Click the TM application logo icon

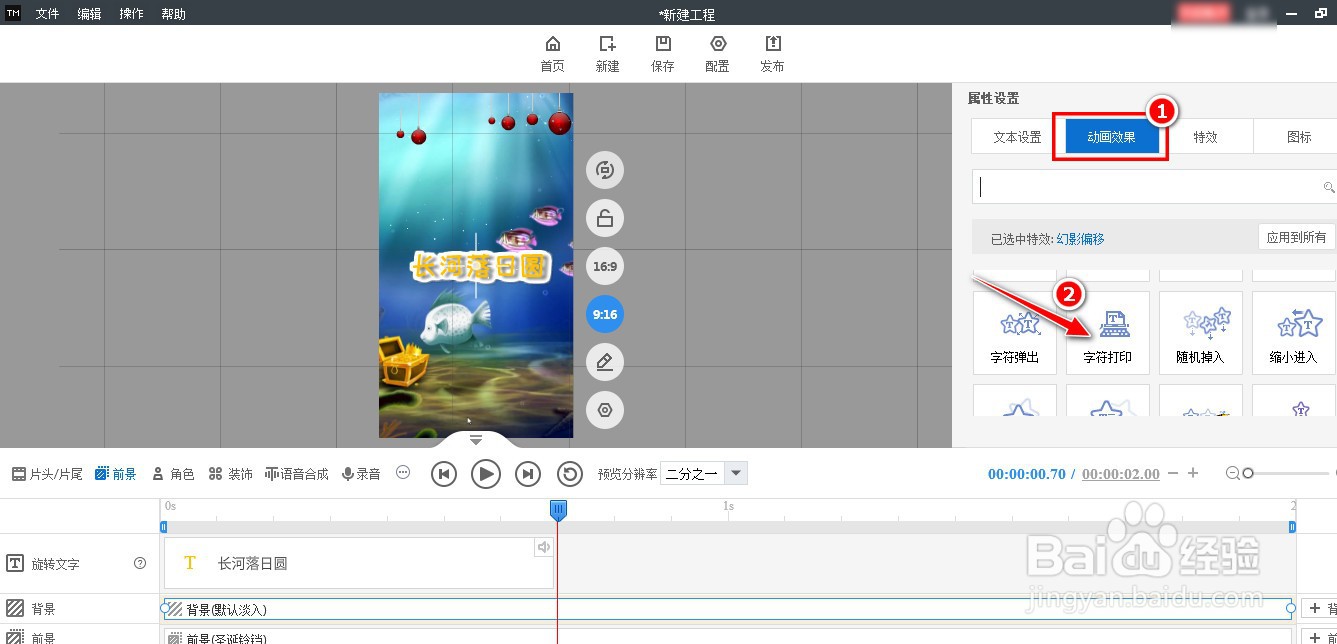click(x=13, y=14)
